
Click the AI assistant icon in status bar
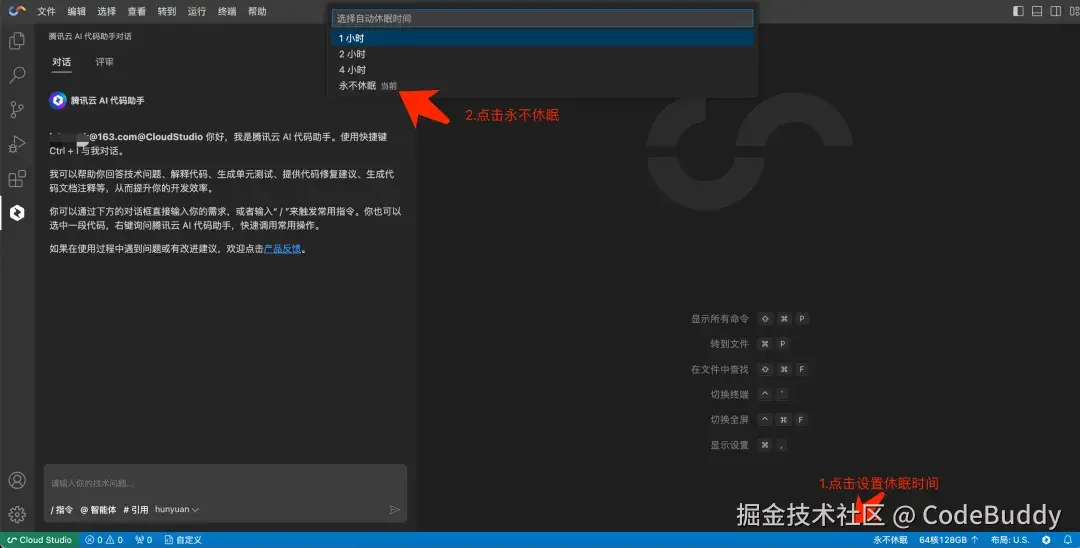click(x=1046, y=540)
